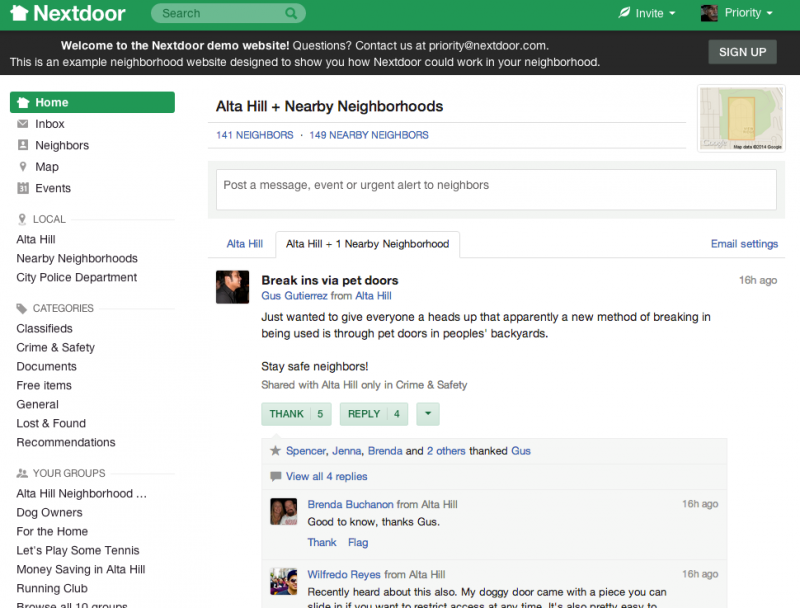Click Spencer in thanked list
Viewport: 800px width, 608px height.
pos(306,451)
